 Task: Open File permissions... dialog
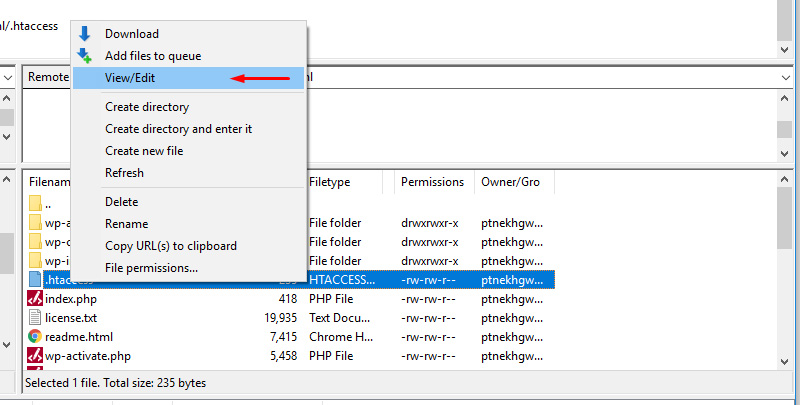[x=151, y=268]
